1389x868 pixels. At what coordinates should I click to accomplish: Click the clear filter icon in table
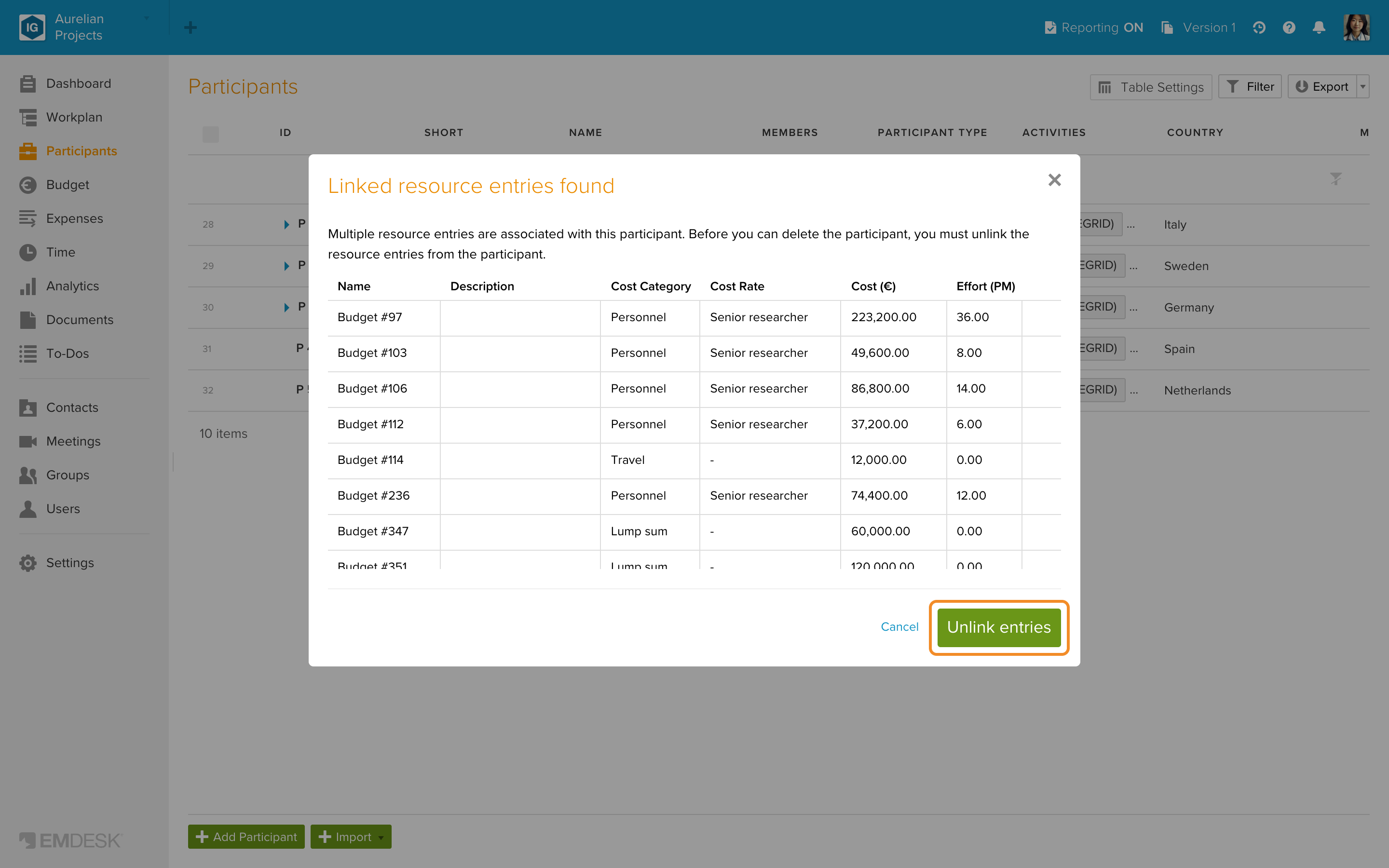pos(1335,179)
